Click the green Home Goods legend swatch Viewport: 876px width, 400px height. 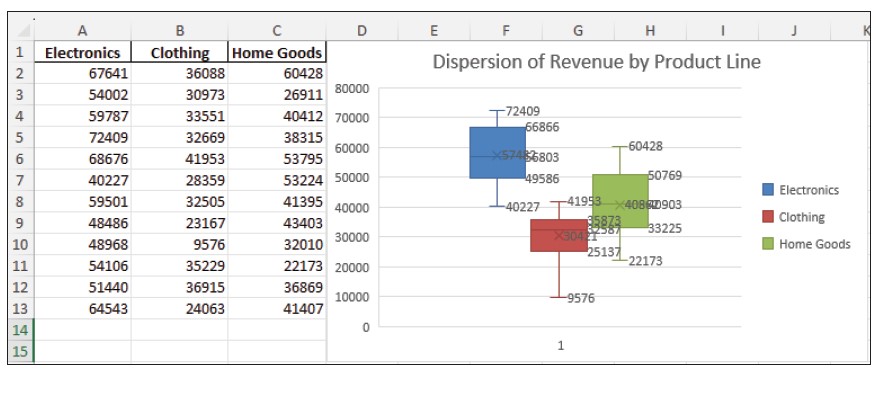[768, 244]
